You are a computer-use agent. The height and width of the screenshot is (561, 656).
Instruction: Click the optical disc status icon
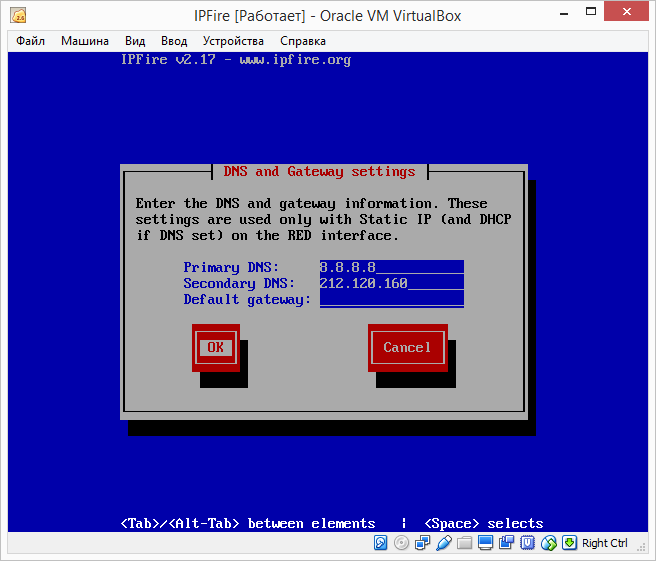pos(401,543)
